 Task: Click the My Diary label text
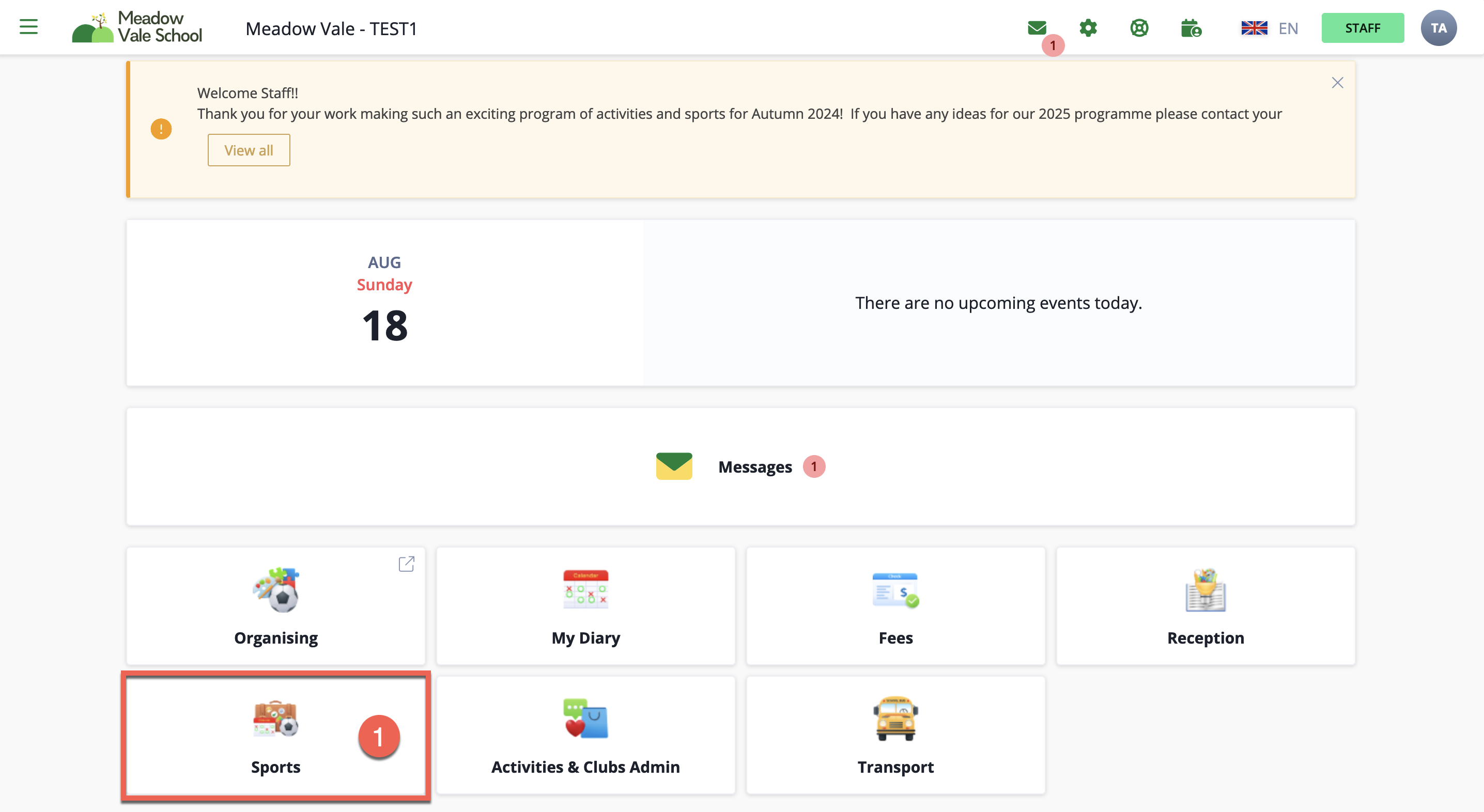point(586,638)
